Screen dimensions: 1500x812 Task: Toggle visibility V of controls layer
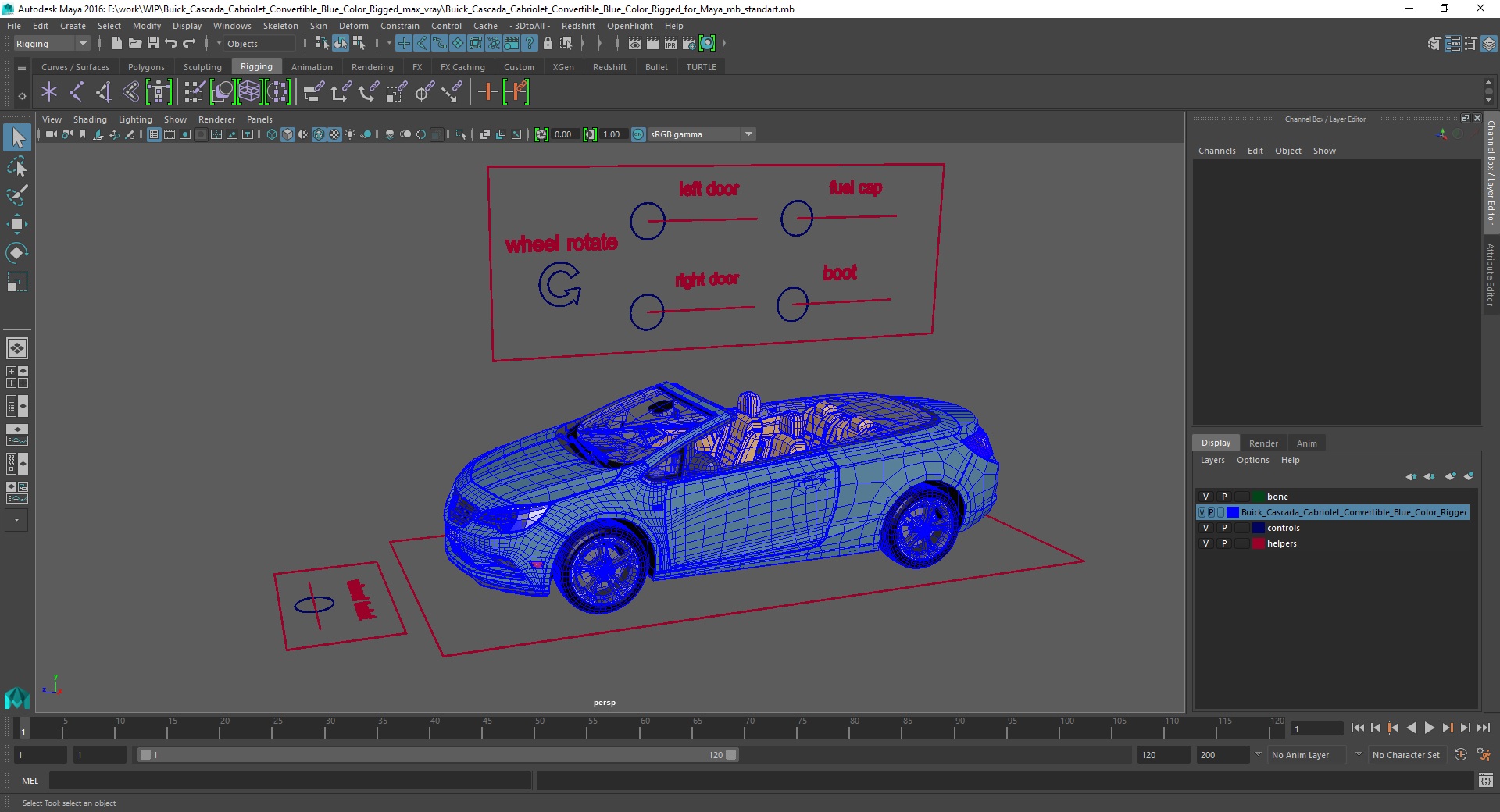click(1205, 528)
